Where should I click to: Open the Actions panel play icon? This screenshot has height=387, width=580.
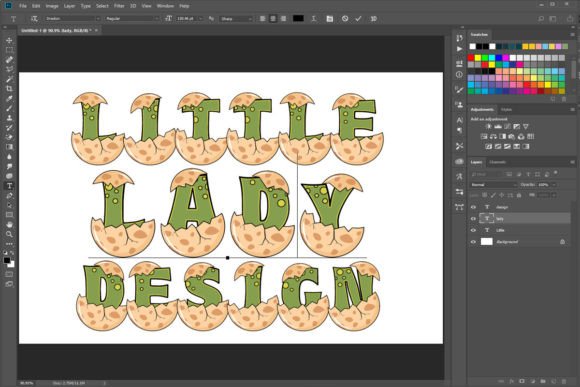(459, 48)
